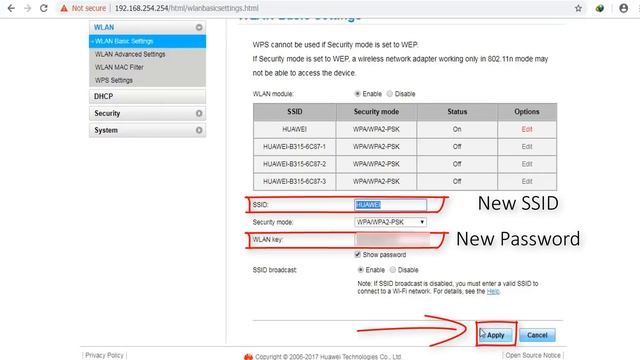Open the Security menu section
The image size is (640, 360).
pos(147,113)
